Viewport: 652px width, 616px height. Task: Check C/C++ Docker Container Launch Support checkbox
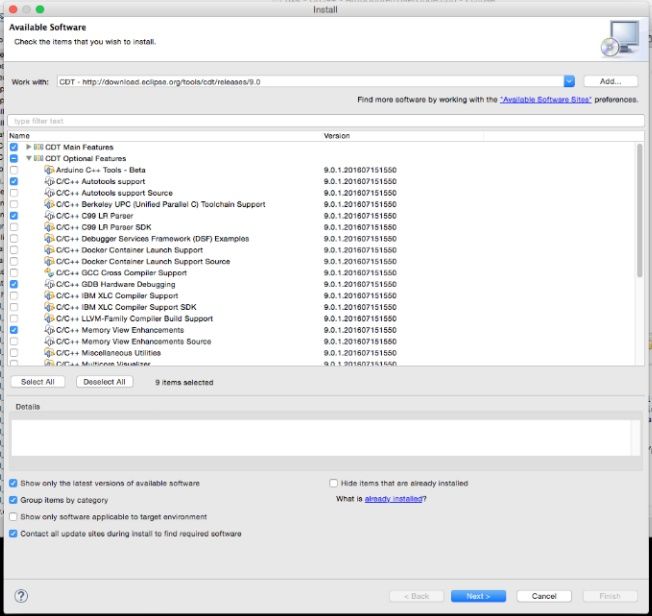point(14,250)
